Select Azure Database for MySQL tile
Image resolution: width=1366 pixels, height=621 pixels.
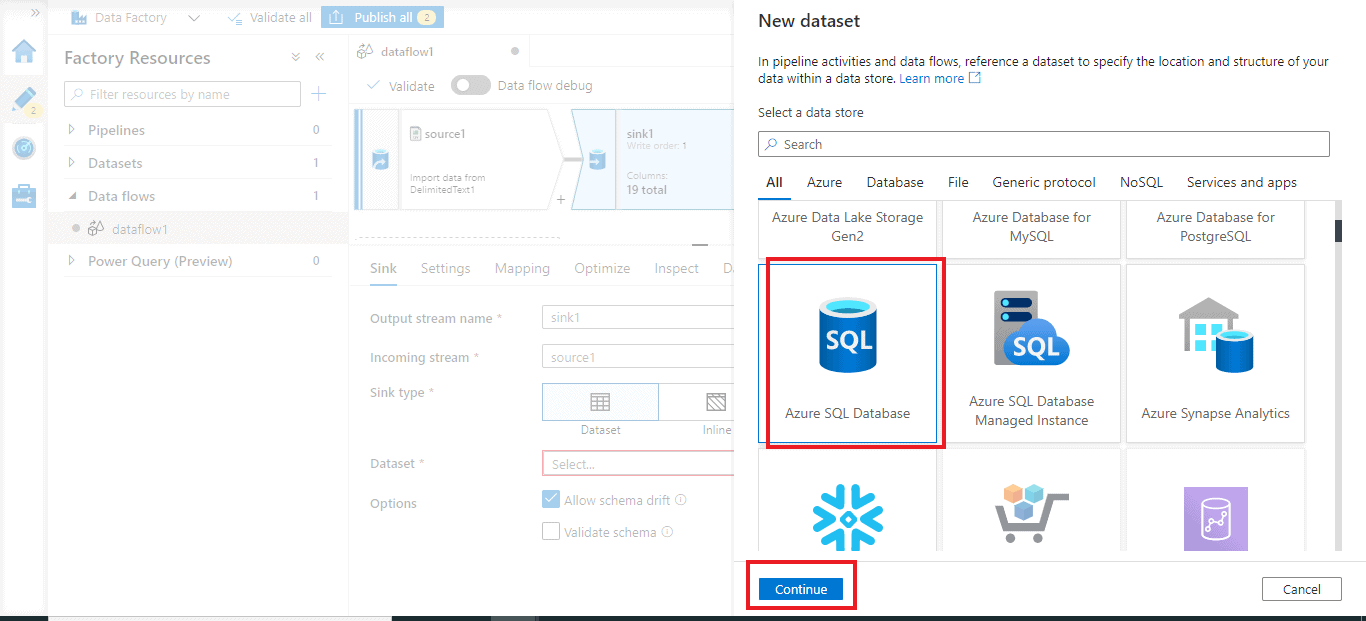[1032, 228]
